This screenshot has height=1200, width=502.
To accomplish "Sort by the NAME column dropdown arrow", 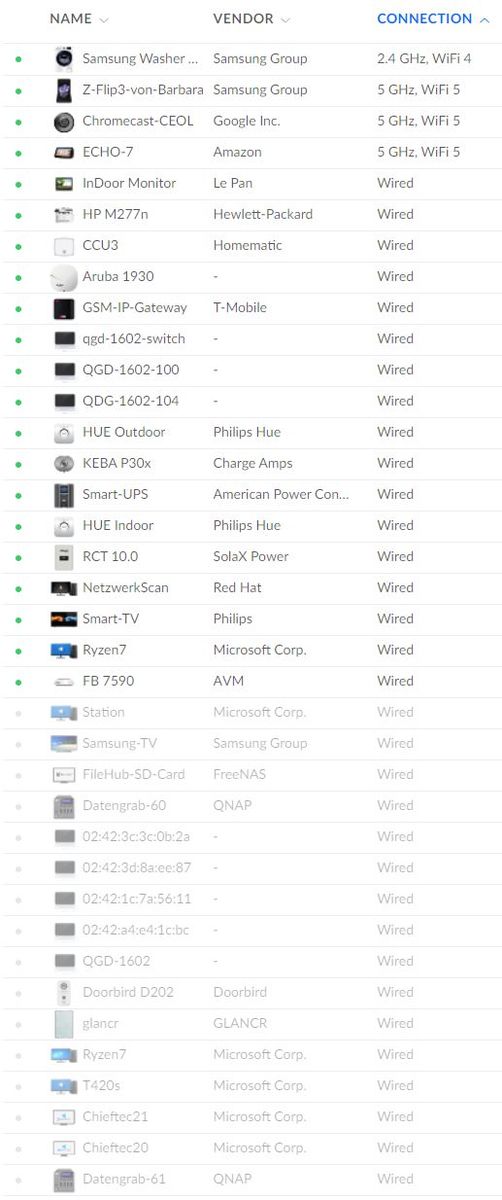I will point(105,20).
